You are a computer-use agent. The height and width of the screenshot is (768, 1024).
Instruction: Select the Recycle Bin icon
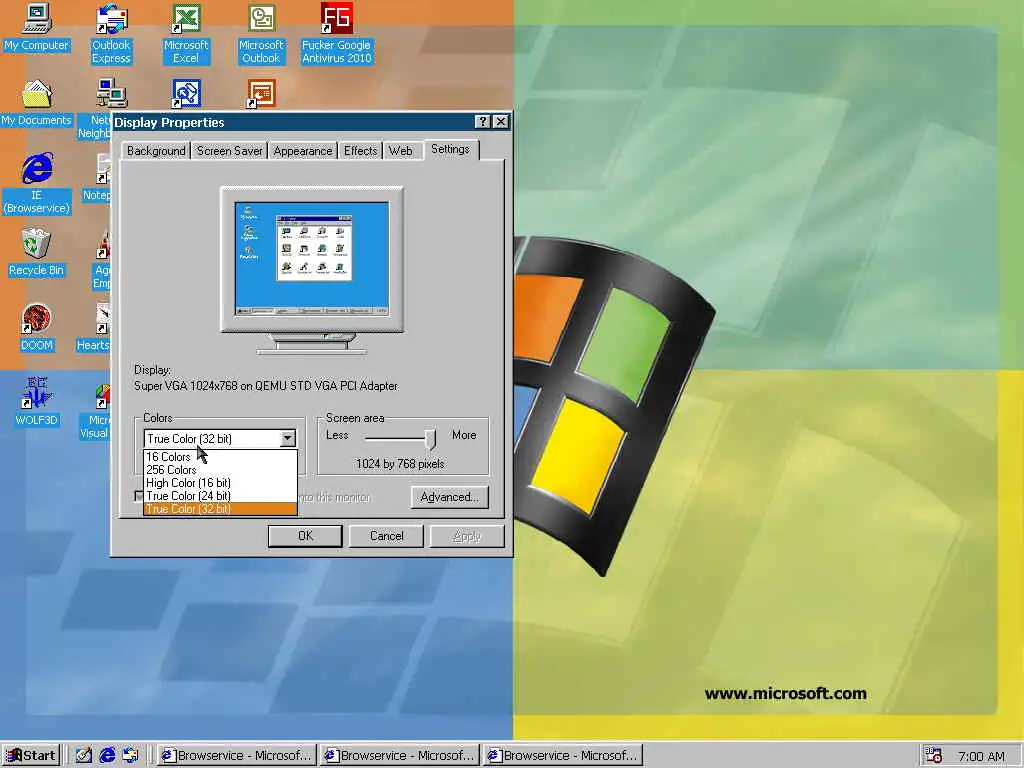37,251
